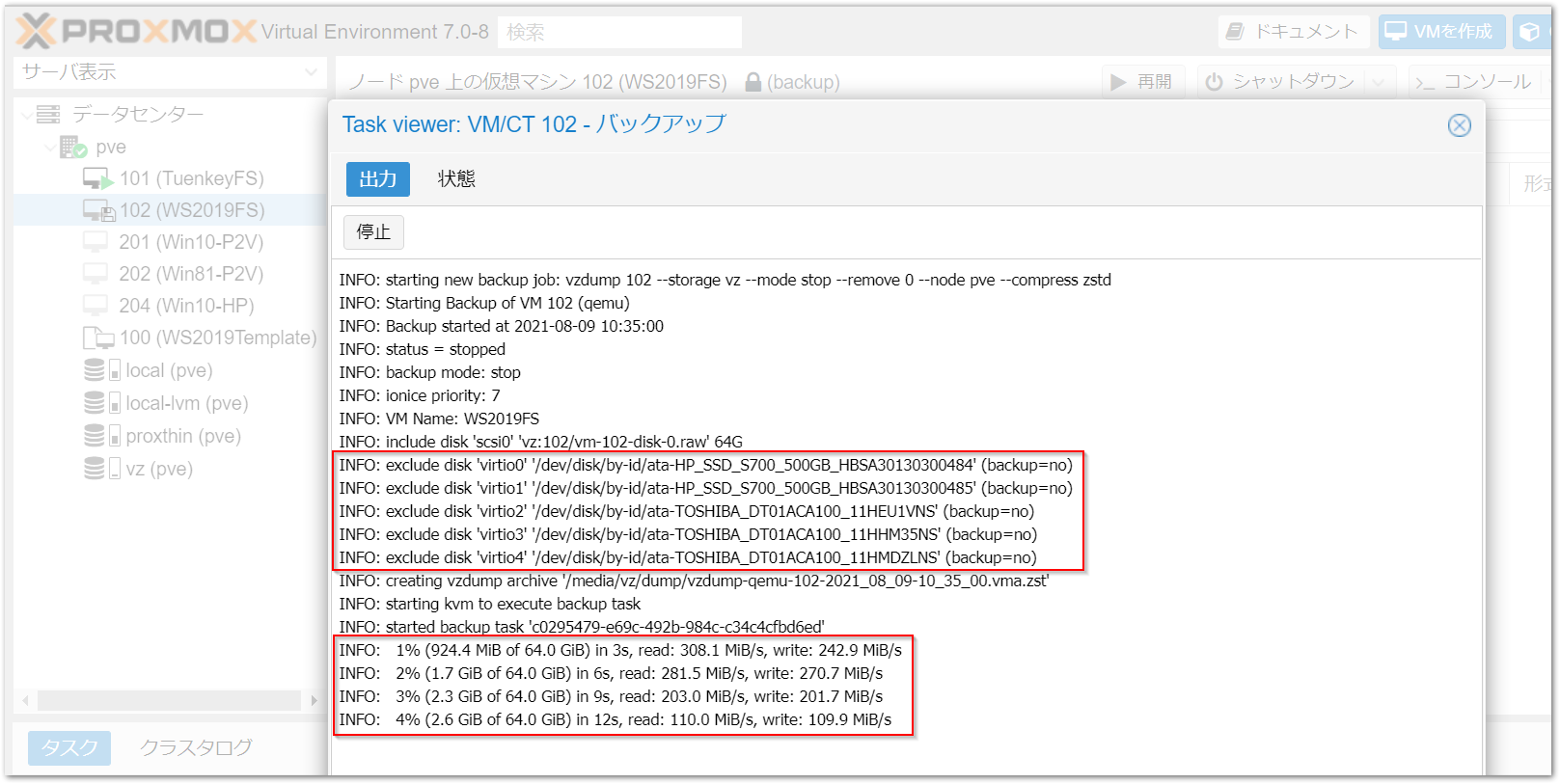Click the 'INFO: VM Name: WS2019FS' log line
The width and height of the screenshot is (1560, 784).
point(439,419)
